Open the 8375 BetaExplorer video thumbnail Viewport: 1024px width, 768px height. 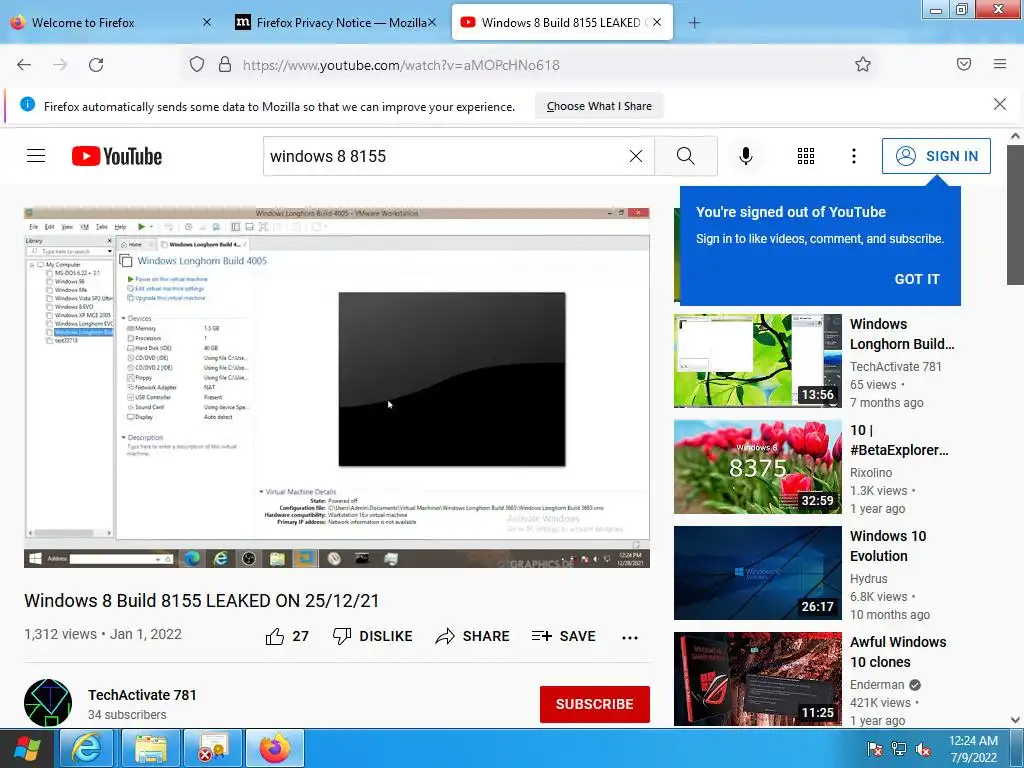click(758, 467)
